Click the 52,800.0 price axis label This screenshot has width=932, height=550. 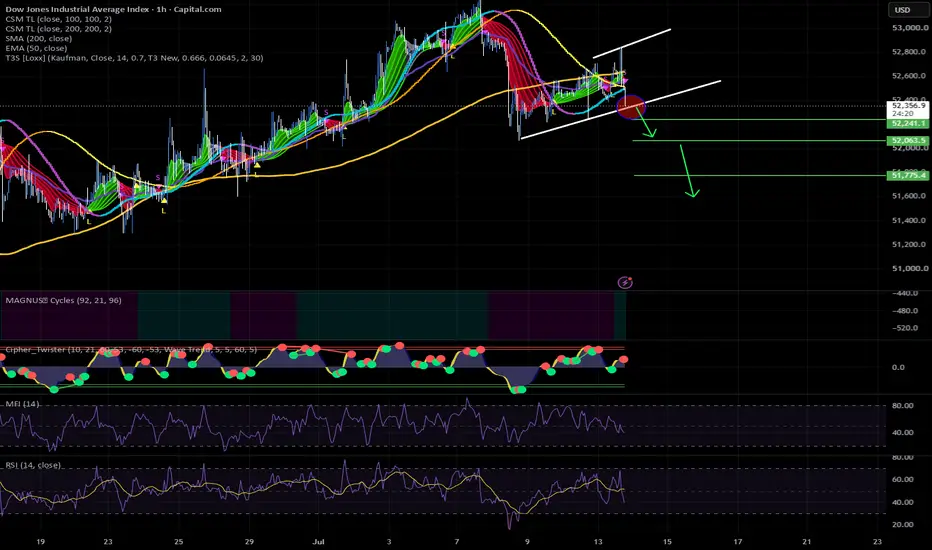click(909, 52)
